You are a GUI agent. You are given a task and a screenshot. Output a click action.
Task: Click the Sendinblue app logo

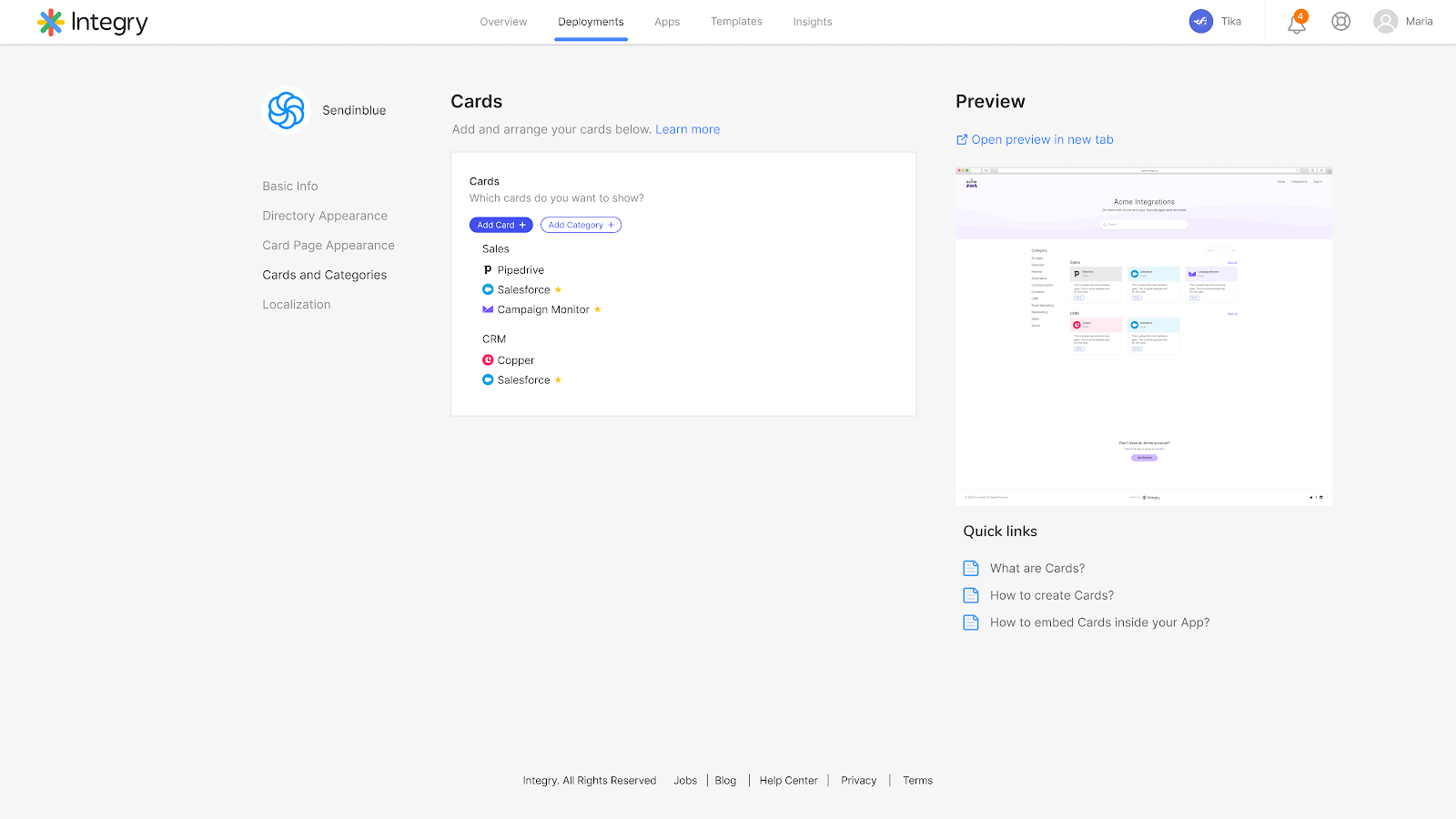(x=287, y=110)
